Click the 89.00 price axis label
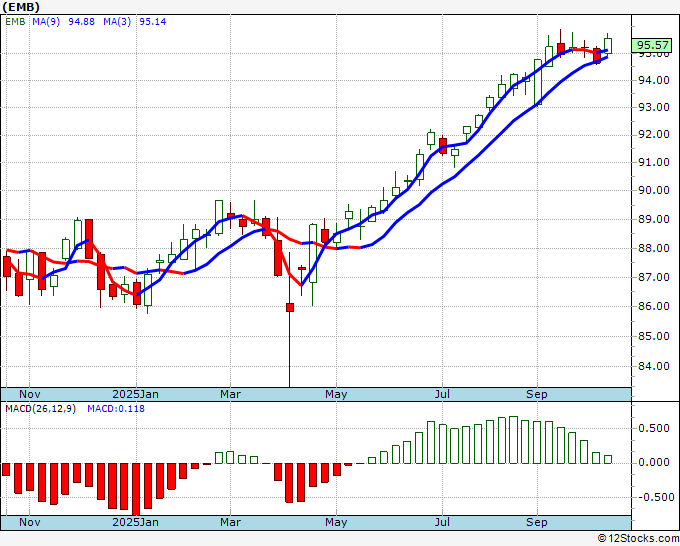Image resolution: width=680 pixels, height=546 pixels. point(654,219)
